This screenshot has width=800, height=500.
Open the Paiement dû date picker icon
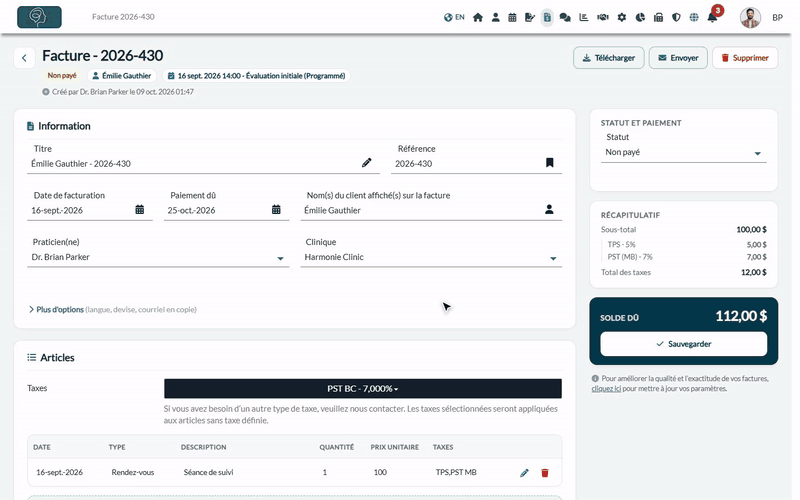[276, 209]
